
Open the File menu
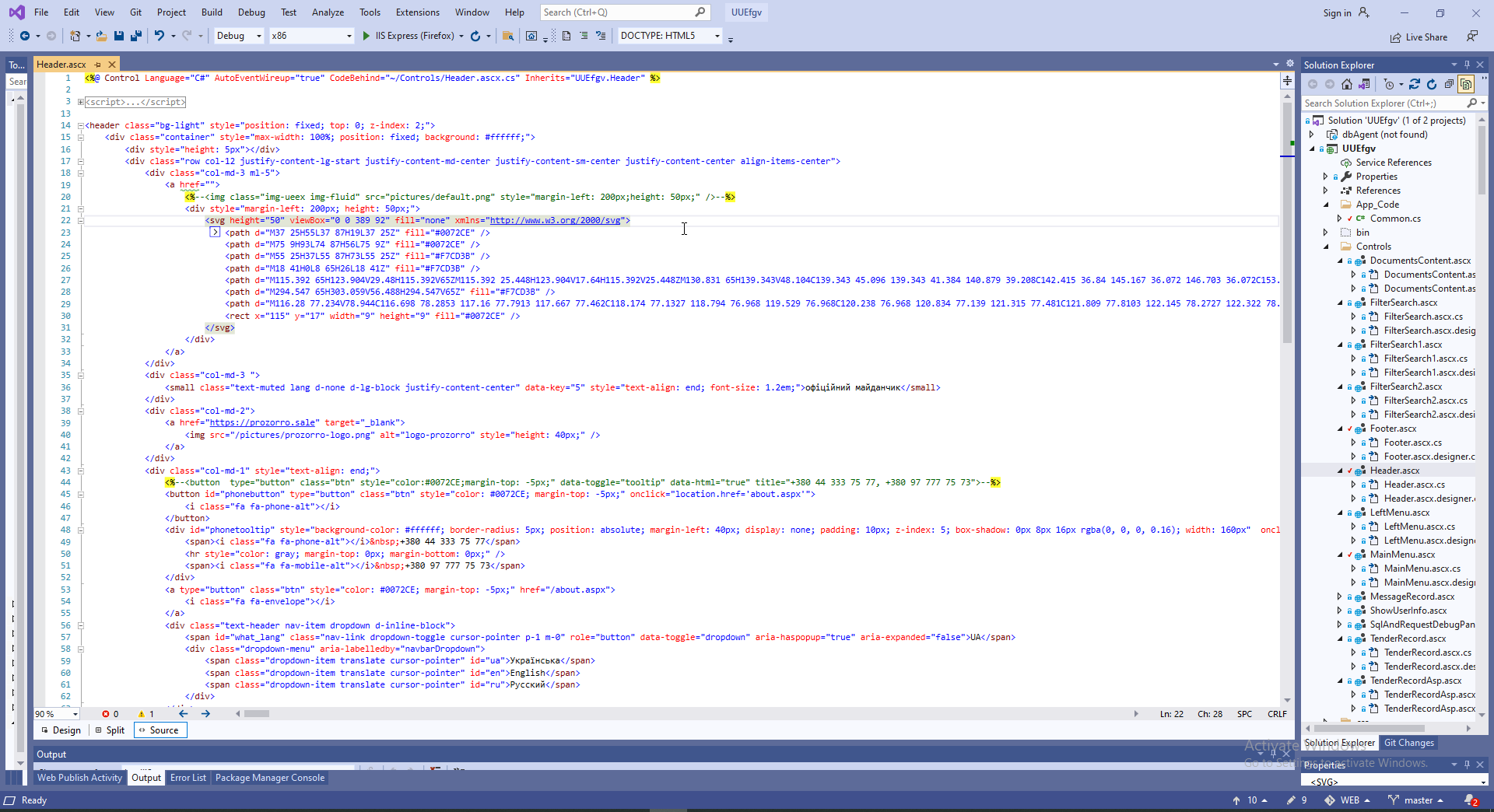[x=41, y=12]
